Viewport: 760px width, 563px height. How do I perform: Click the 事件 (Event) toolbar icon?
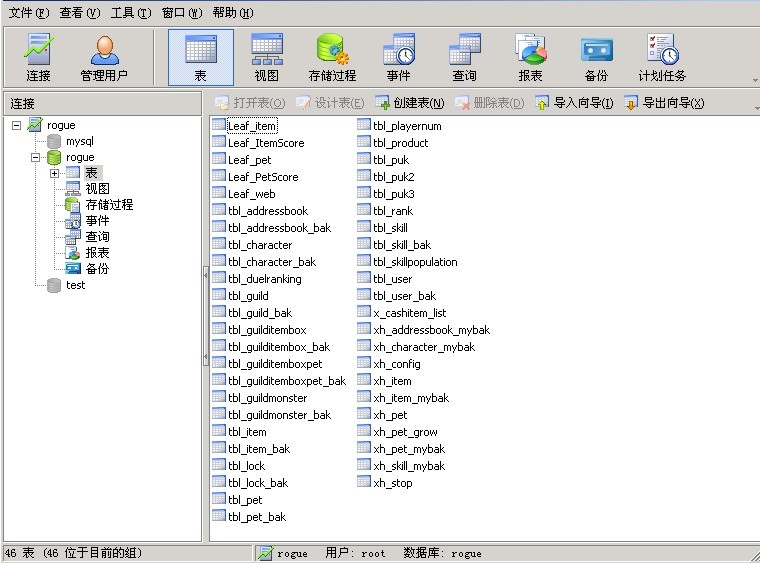398,58
